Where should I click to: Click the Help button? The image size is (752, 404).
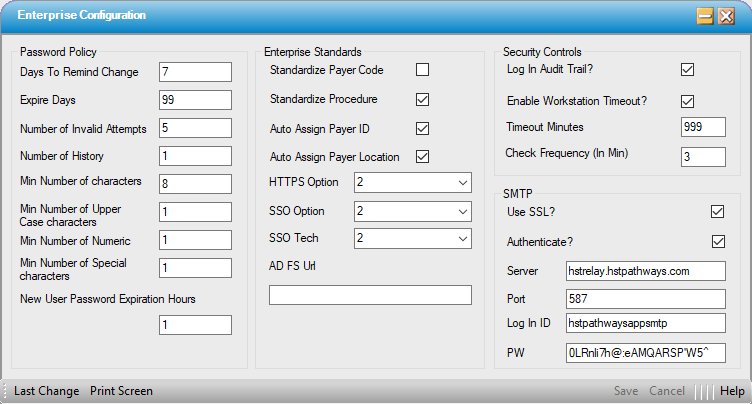732,391
